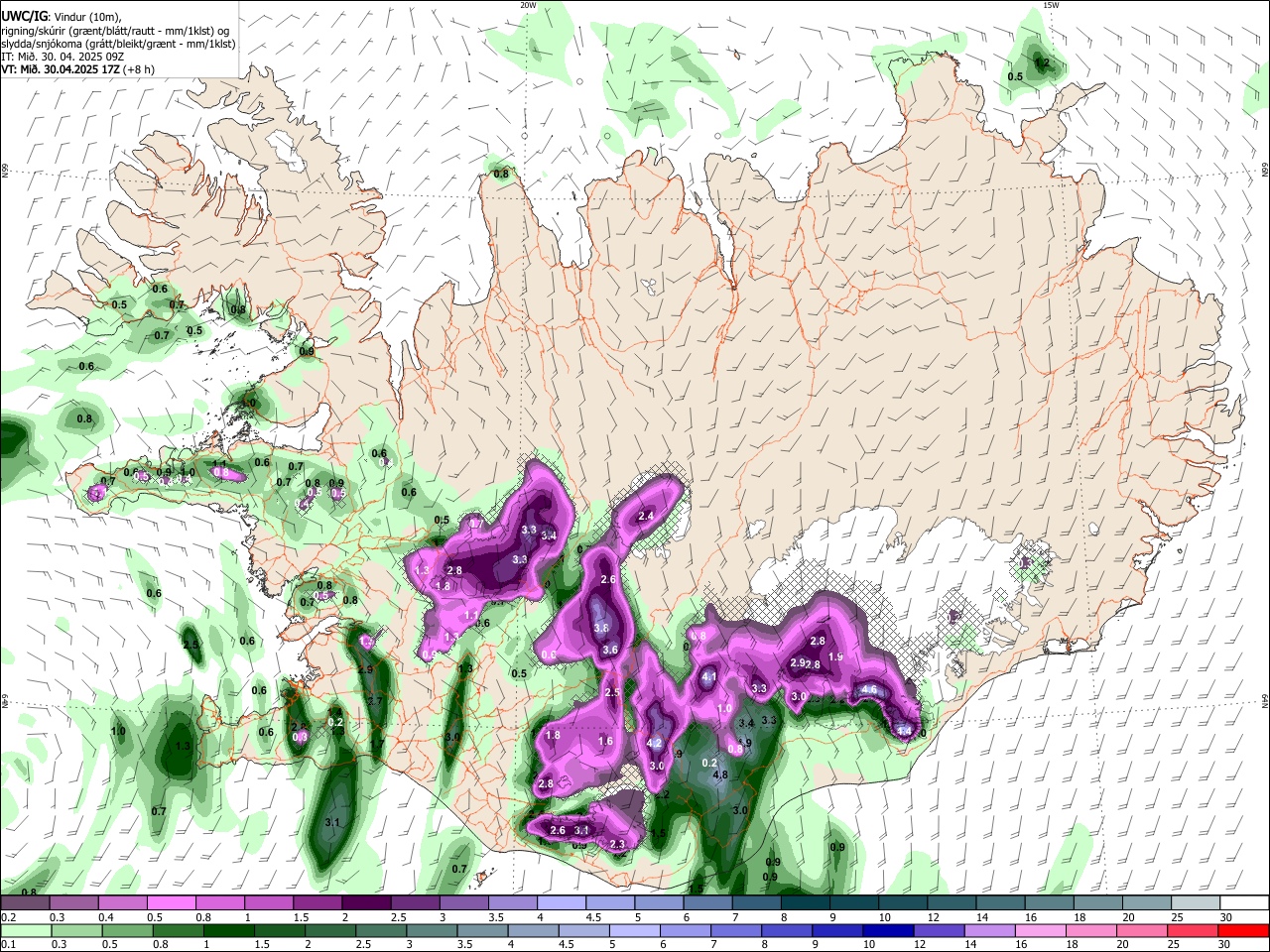Click the deep blue swatch between 10 and 12 on lower scale
The width and height of the screenshot is (1270, 952).
pos(889,930)
